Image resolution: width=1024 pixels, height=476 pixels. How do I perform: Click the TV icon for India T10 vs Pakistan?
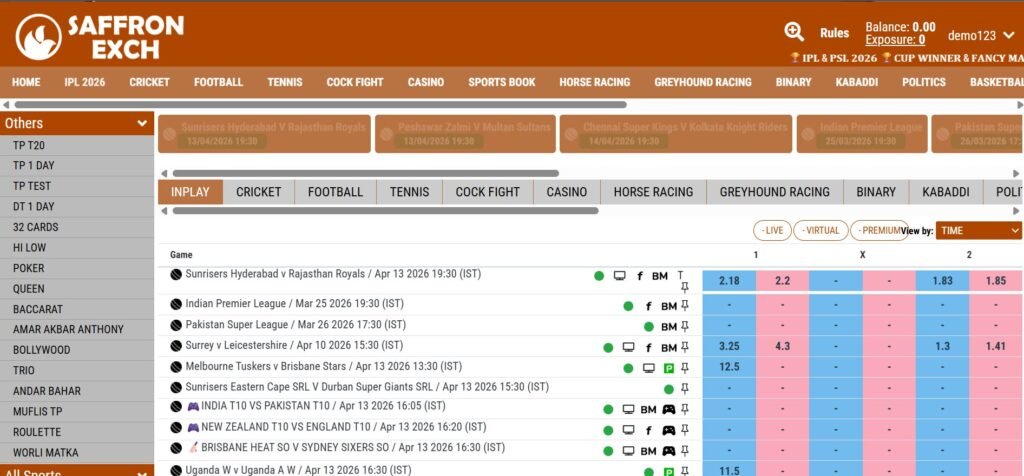(628, 409)
